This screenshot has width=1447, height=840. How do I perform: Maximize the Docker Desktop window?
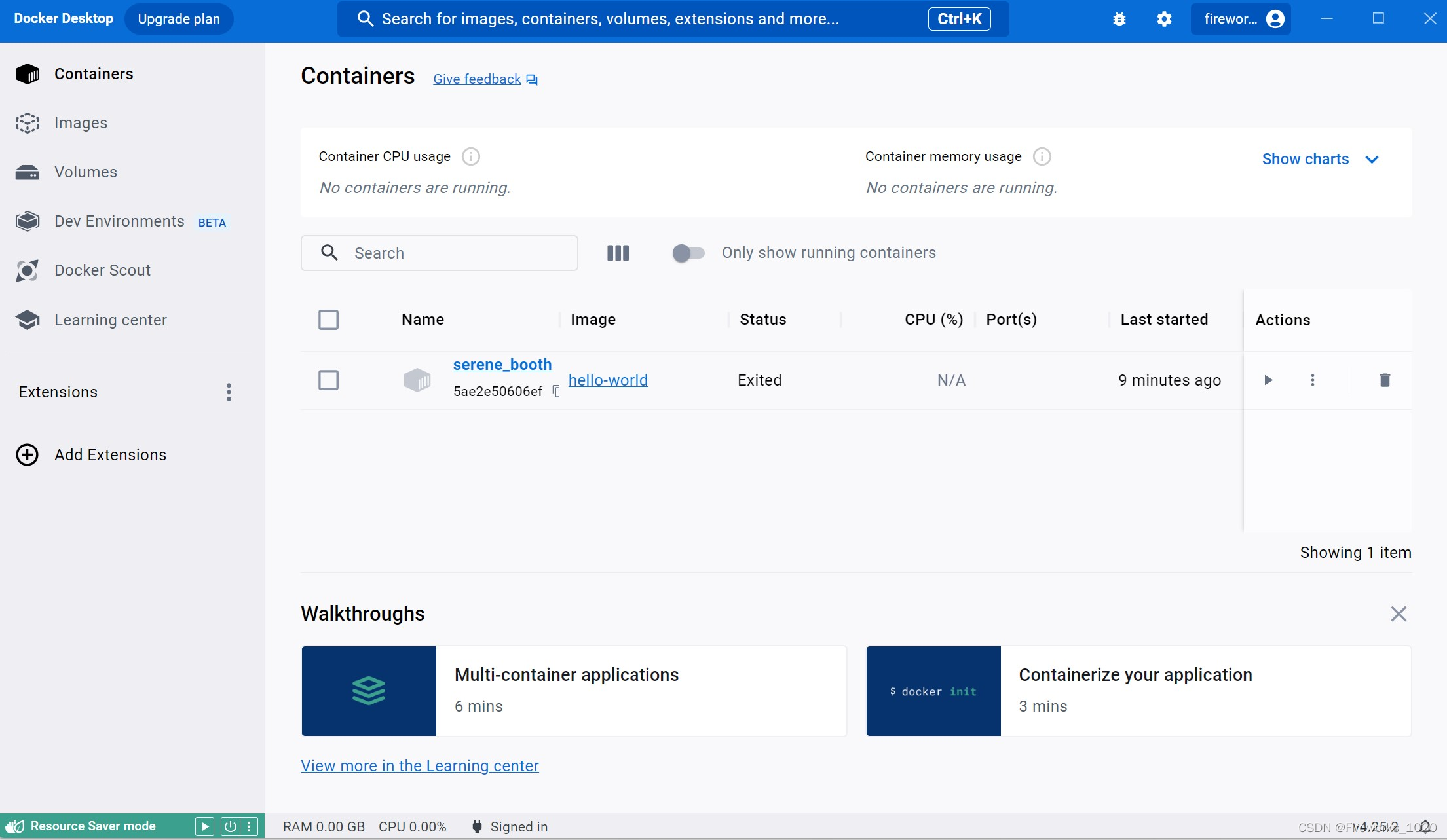click(1378, 18)
